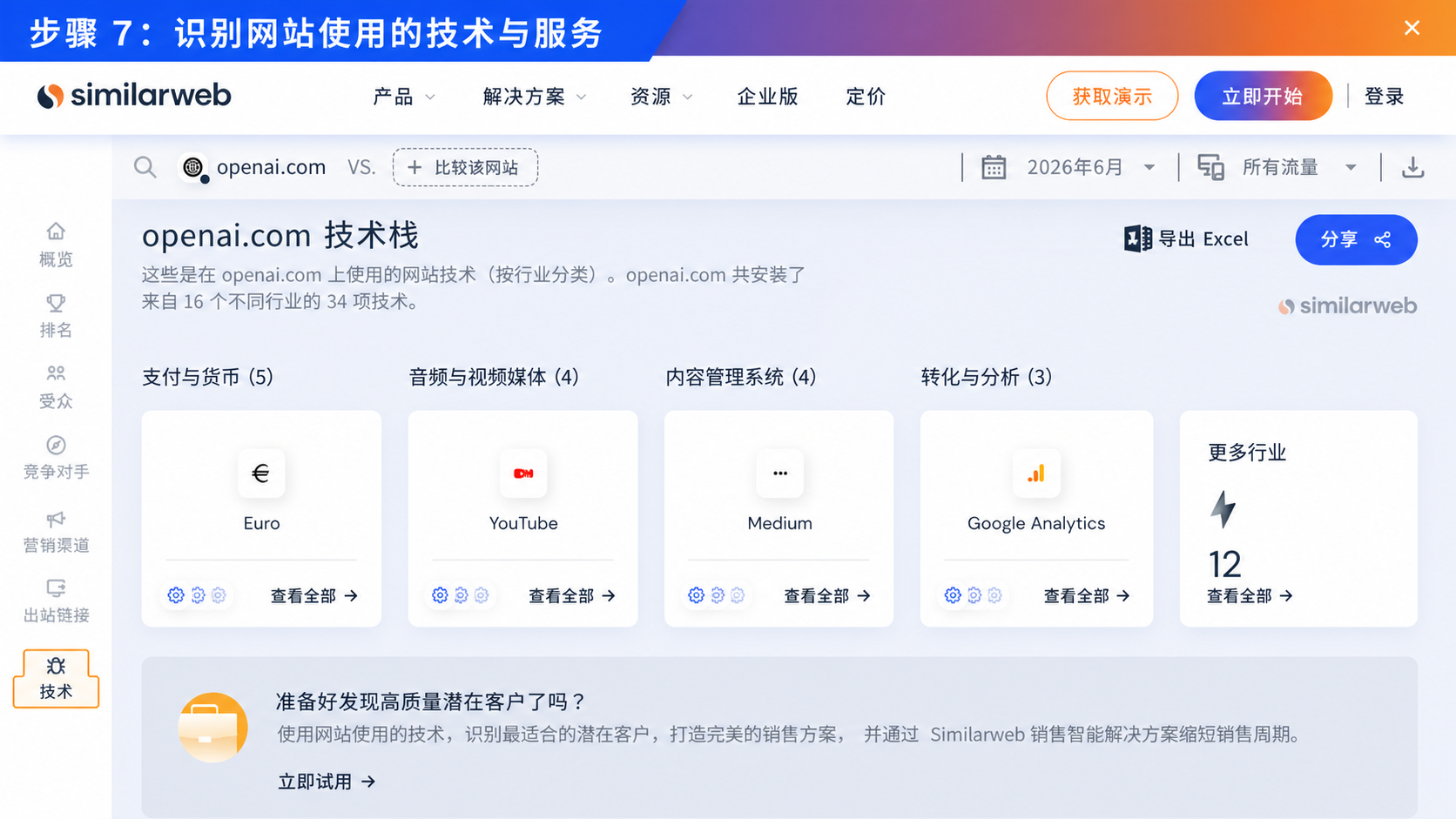
Task: Open 营销渠道 megaphone icon in sidebar
Action: tap(56, 519)
